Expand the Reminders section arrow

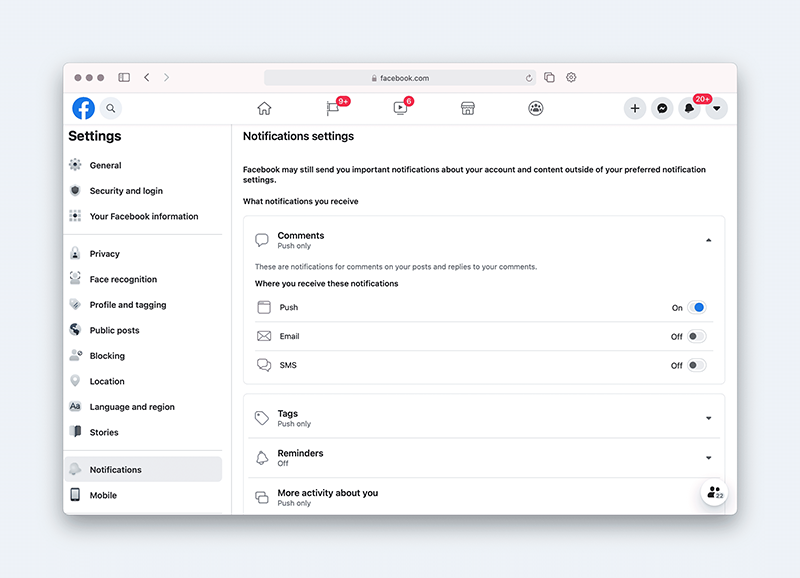[709, 458]
